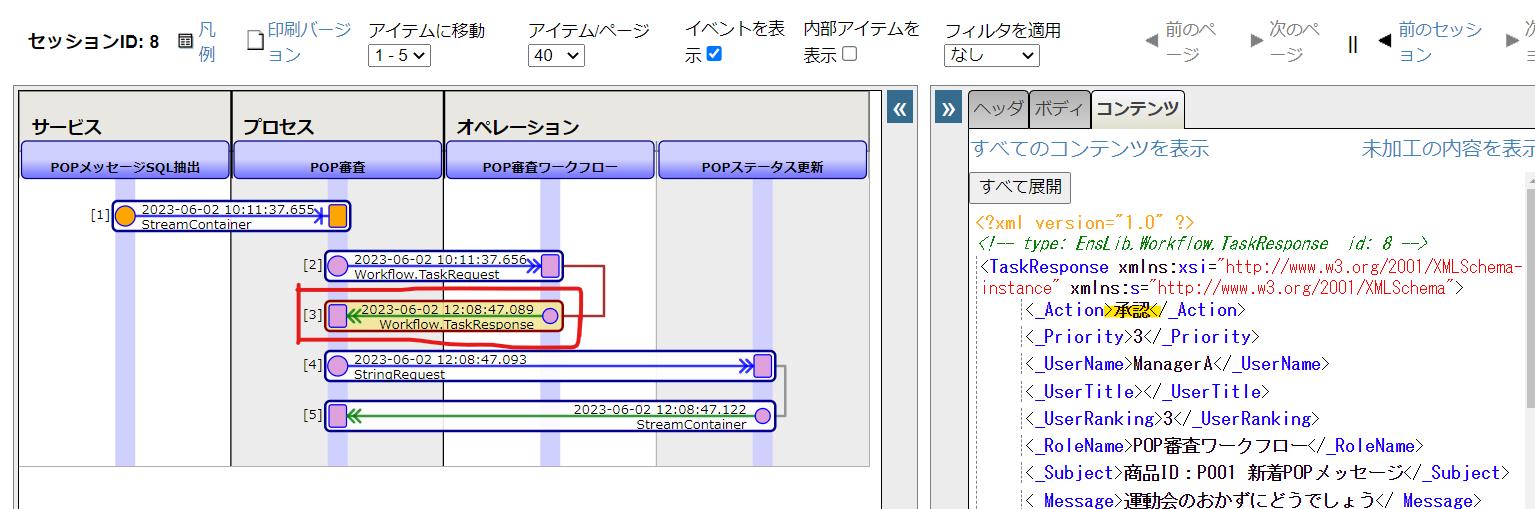
Task: Uncheck the show events (イベントを表示) checkbox
Action: tap(714, 54)
